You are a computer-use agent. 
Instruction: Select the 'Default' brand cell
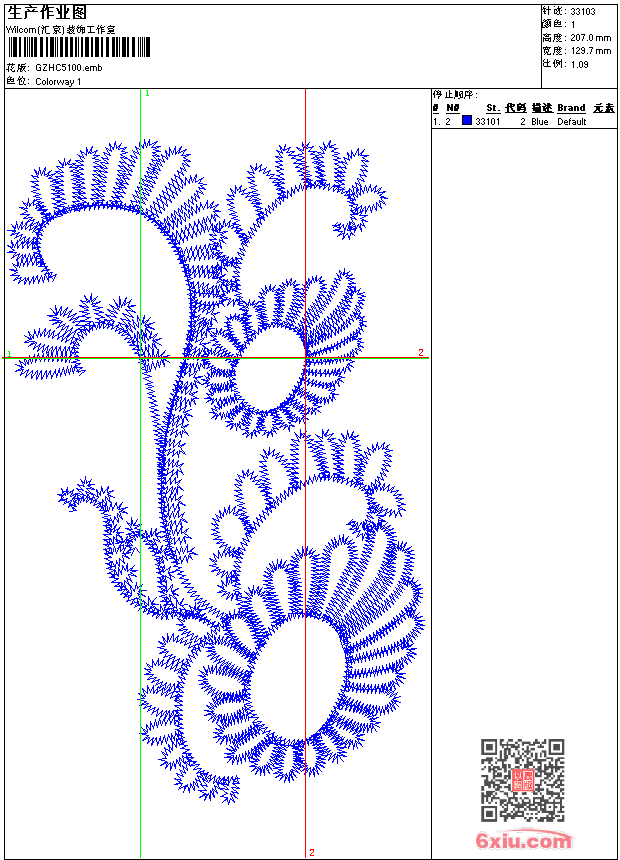click(x=572, y=121)
